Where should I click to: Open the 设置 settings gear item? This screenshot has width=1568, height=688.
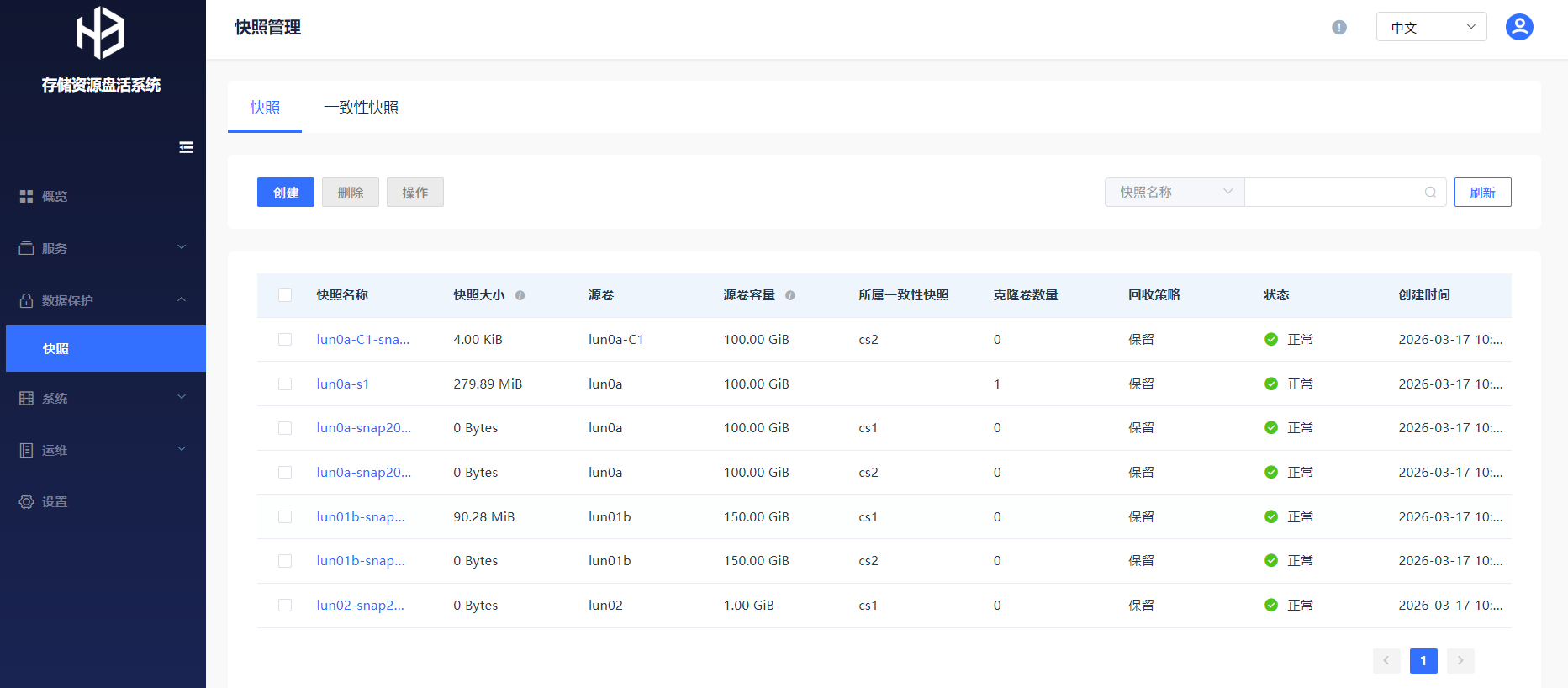click(x=55, y=502)
